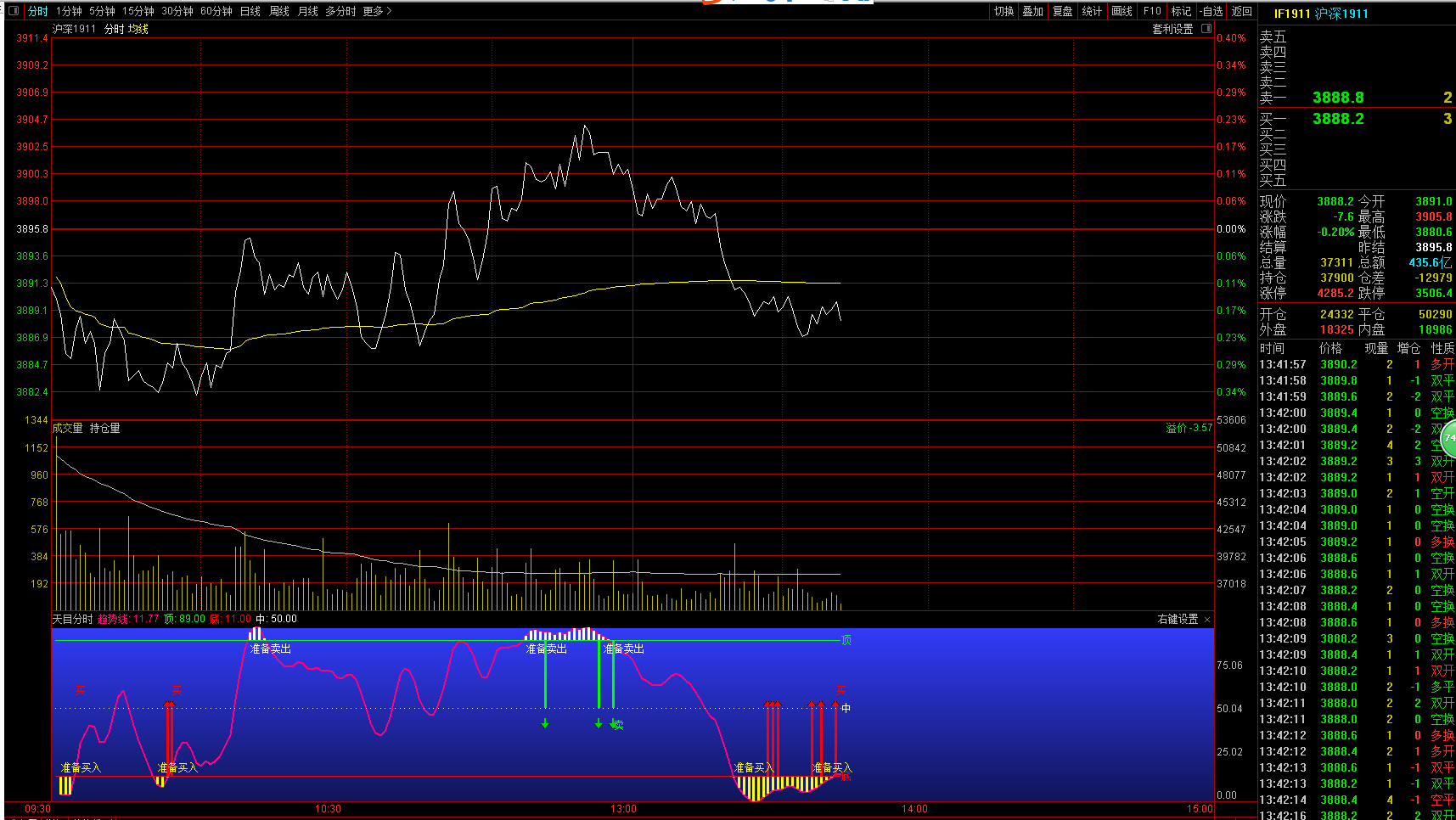Click the 总额 value 435.6亿
The width and height of the screenshot is (1456, 820).
[1431, 262]
